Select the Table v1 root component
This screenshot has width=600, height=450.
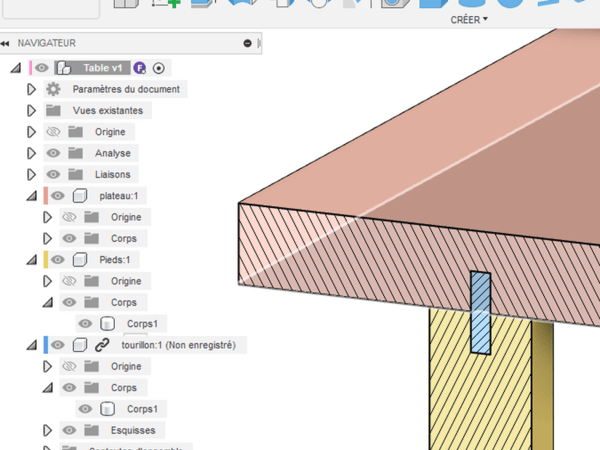click(102, 68)
